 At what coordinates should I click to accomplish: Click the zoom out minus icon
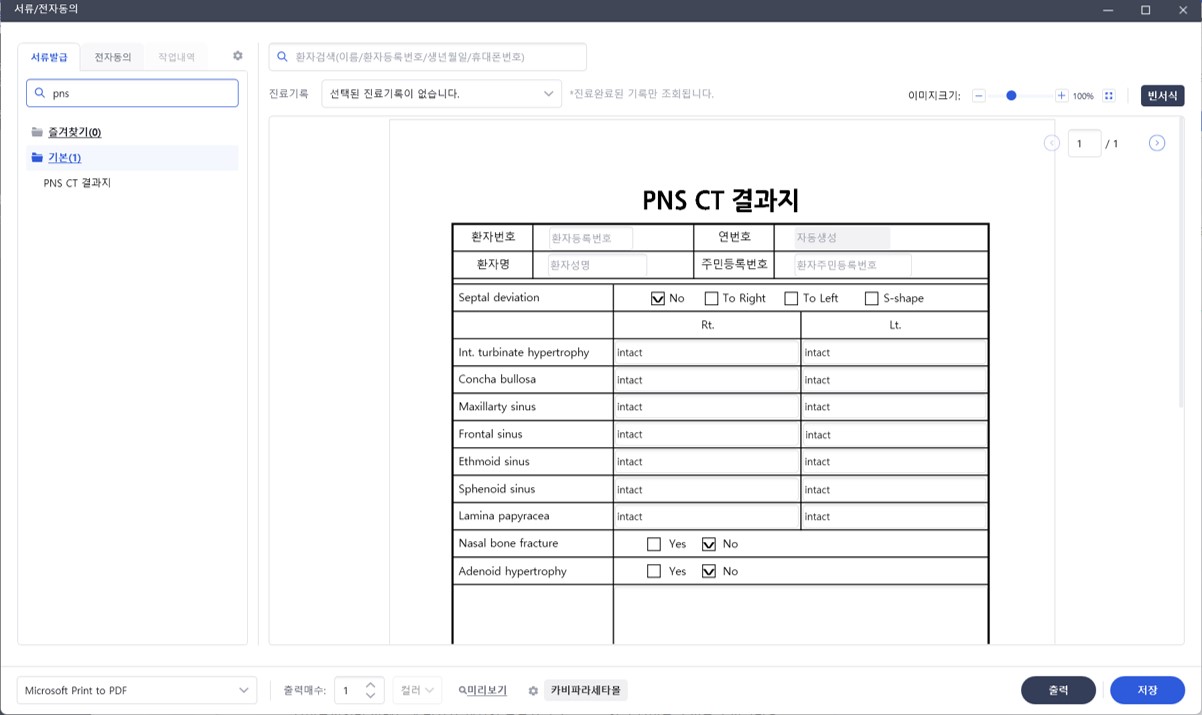(x=980, y=95)
